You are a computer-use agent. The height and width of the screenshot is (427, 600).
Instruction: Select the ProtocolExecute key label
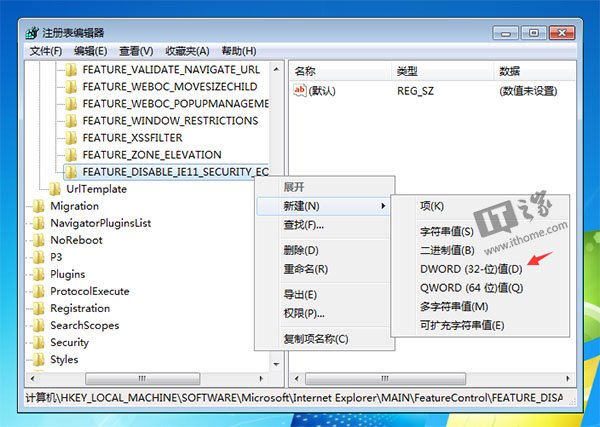(90, 291)
